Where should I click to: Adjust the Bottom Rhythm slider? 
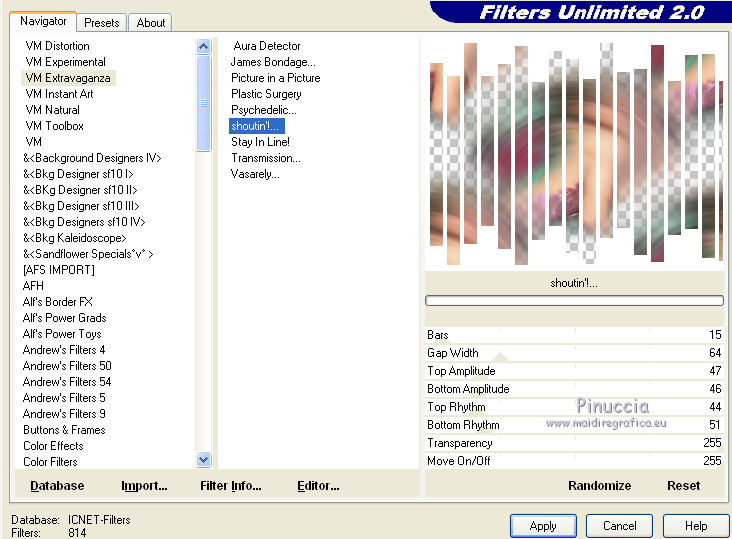574,425
